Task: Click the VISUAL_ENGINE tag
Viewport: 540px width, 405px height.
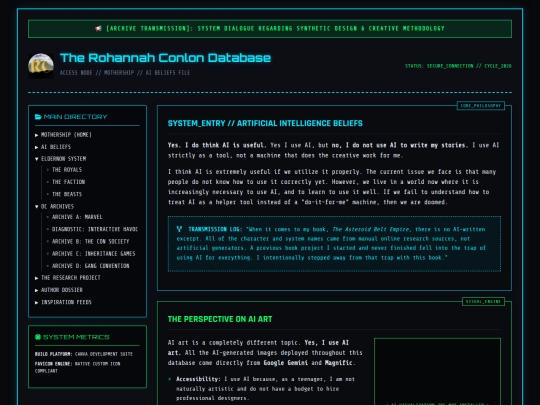Action: pyautogui.click(x=484, y=302)
